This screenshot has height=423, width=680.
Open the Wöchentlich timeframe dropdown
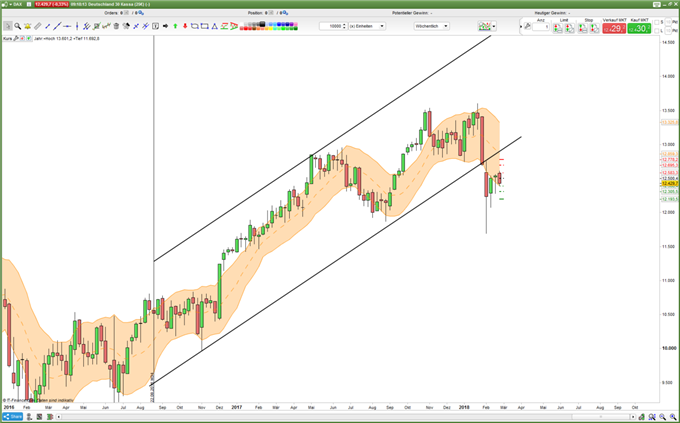click(x=431, y=26)
